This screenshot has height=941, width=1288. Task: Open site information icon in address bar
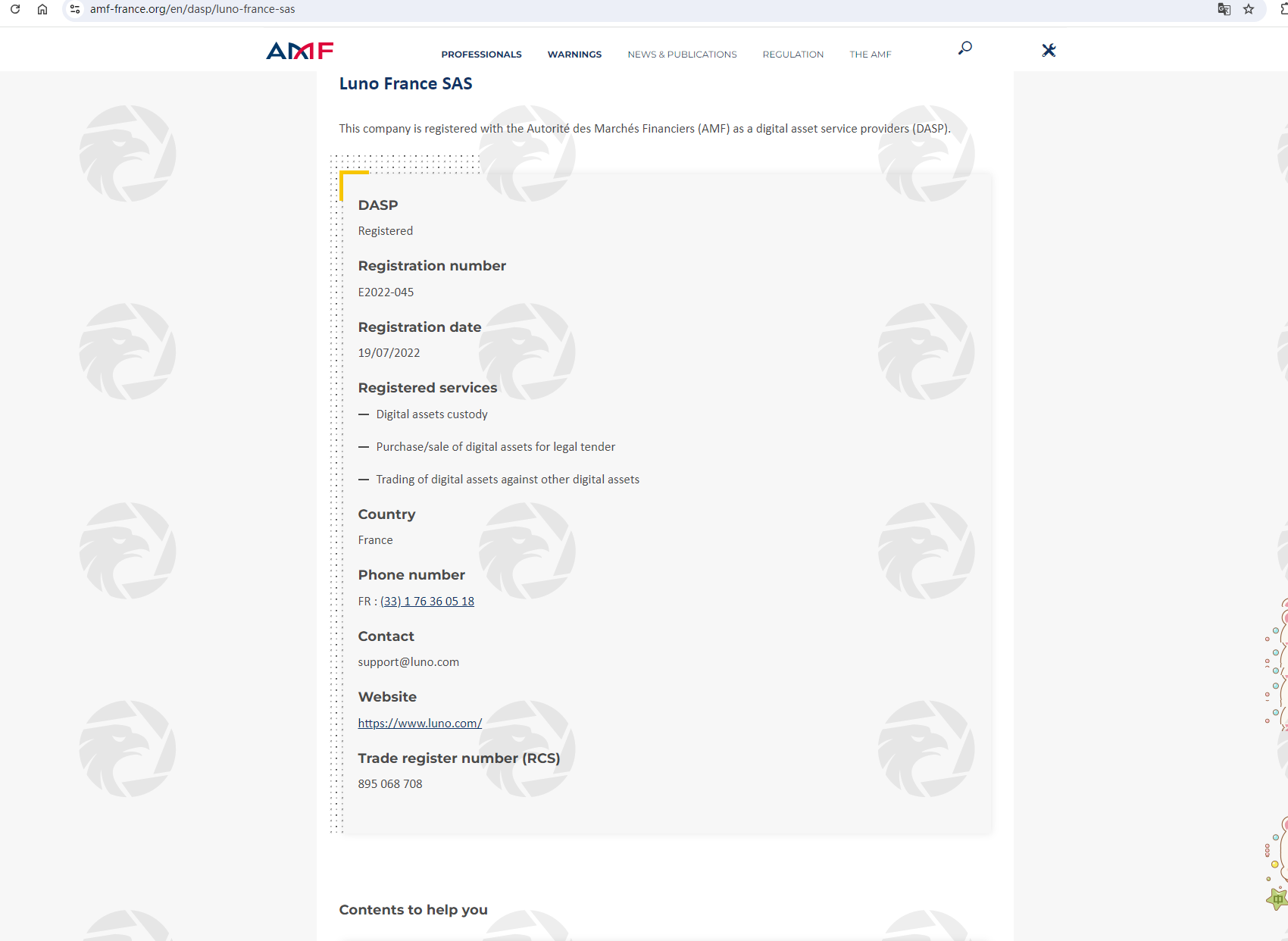coord(75,9)
